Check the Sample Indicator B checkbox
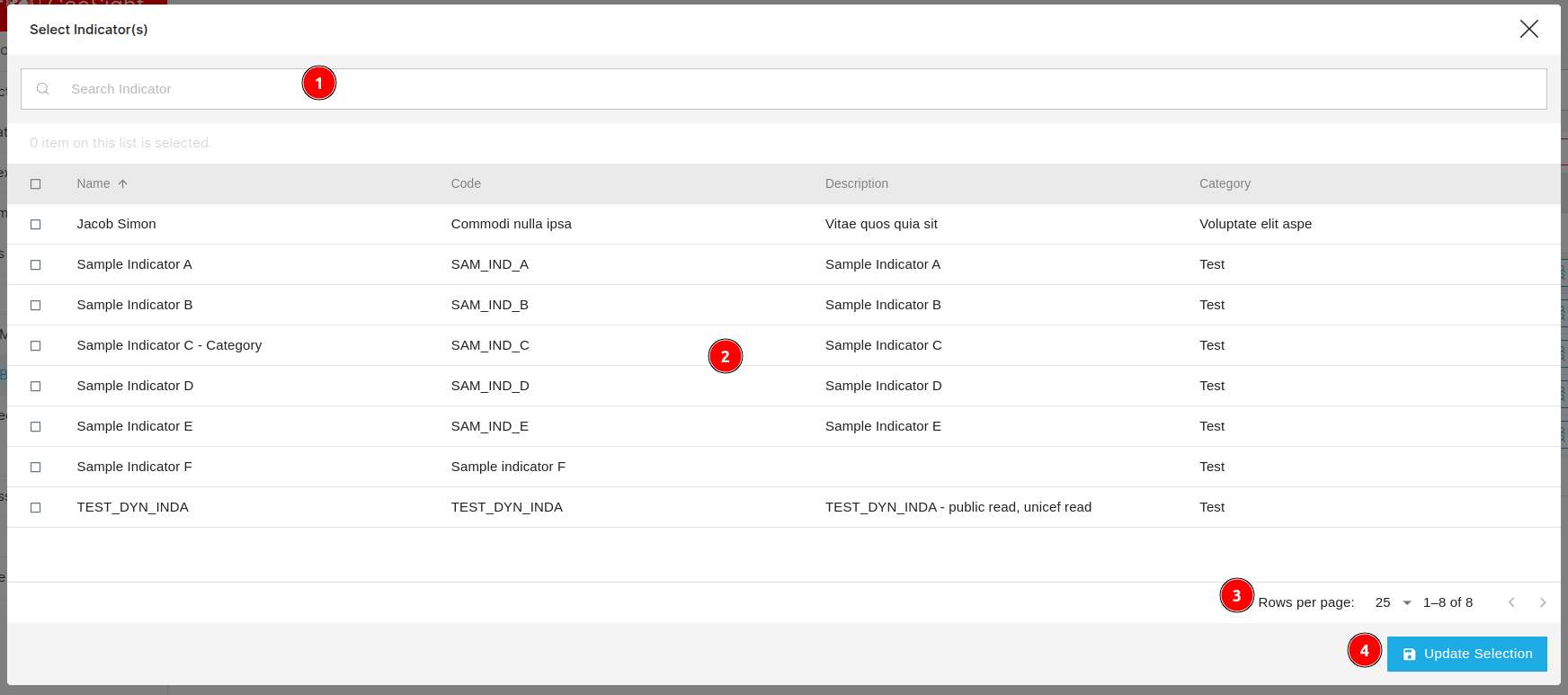The image size is (1568, 695). pos(36,305)
